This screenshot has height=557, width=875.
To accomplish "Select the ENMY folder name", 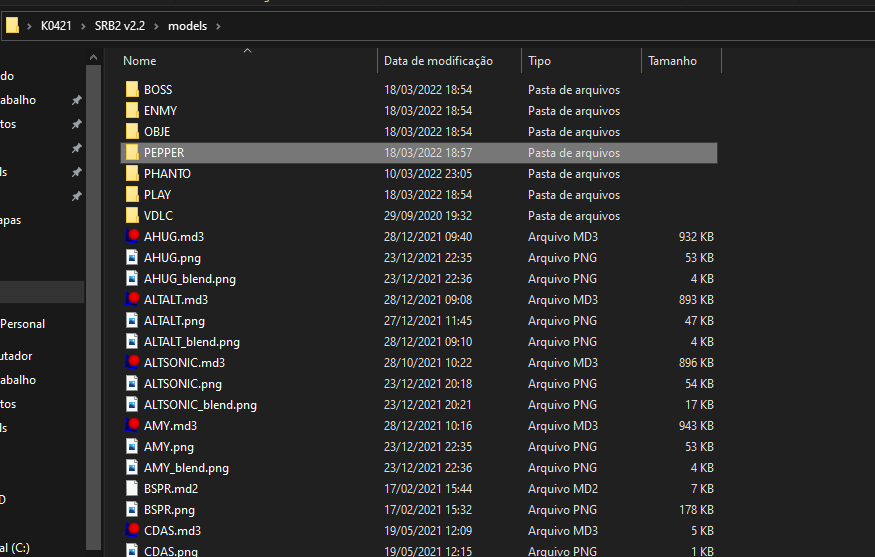I will click(160, 111).
